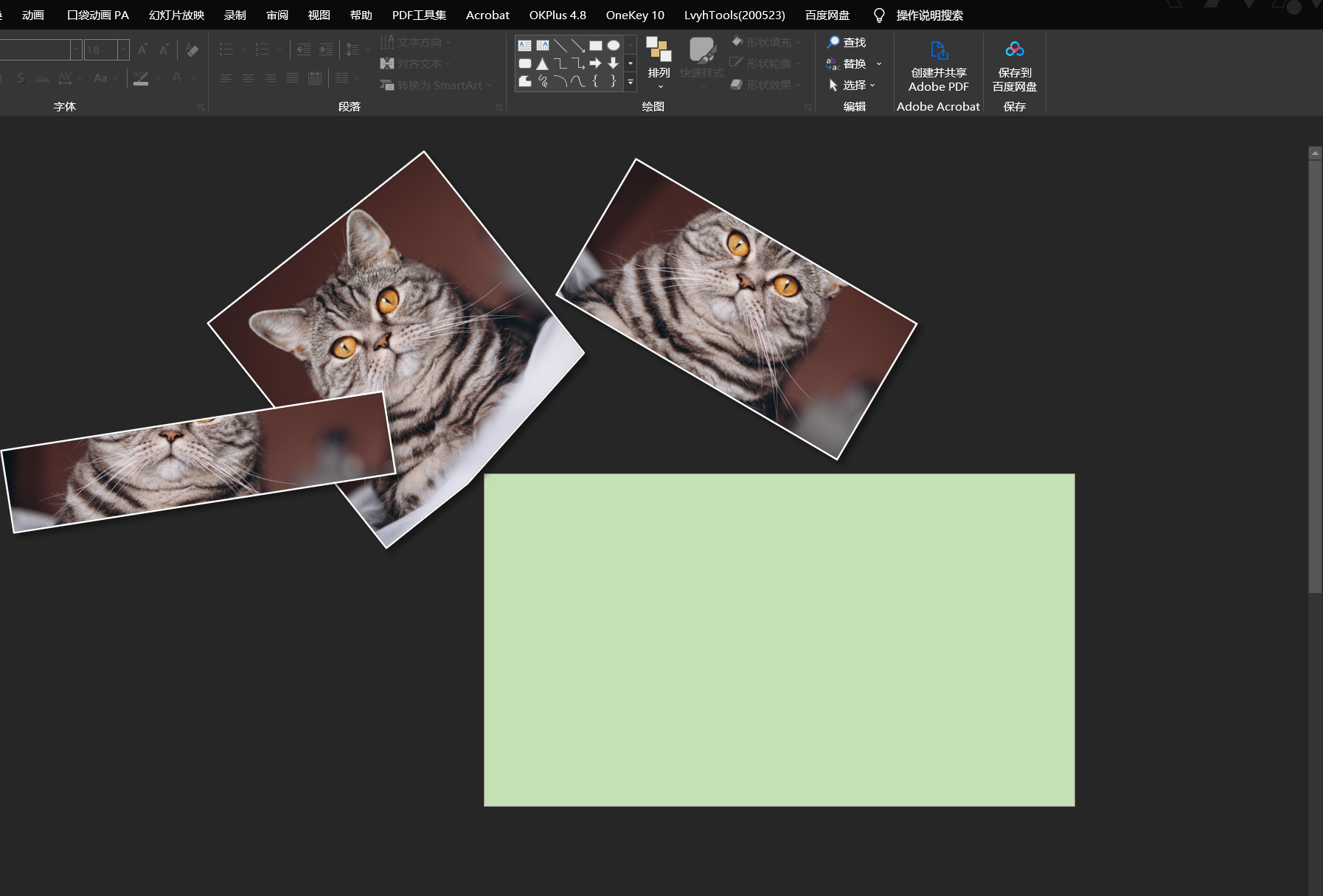Insert the right brace shape
The image size is (1323, 896).
tap(614, 81)
